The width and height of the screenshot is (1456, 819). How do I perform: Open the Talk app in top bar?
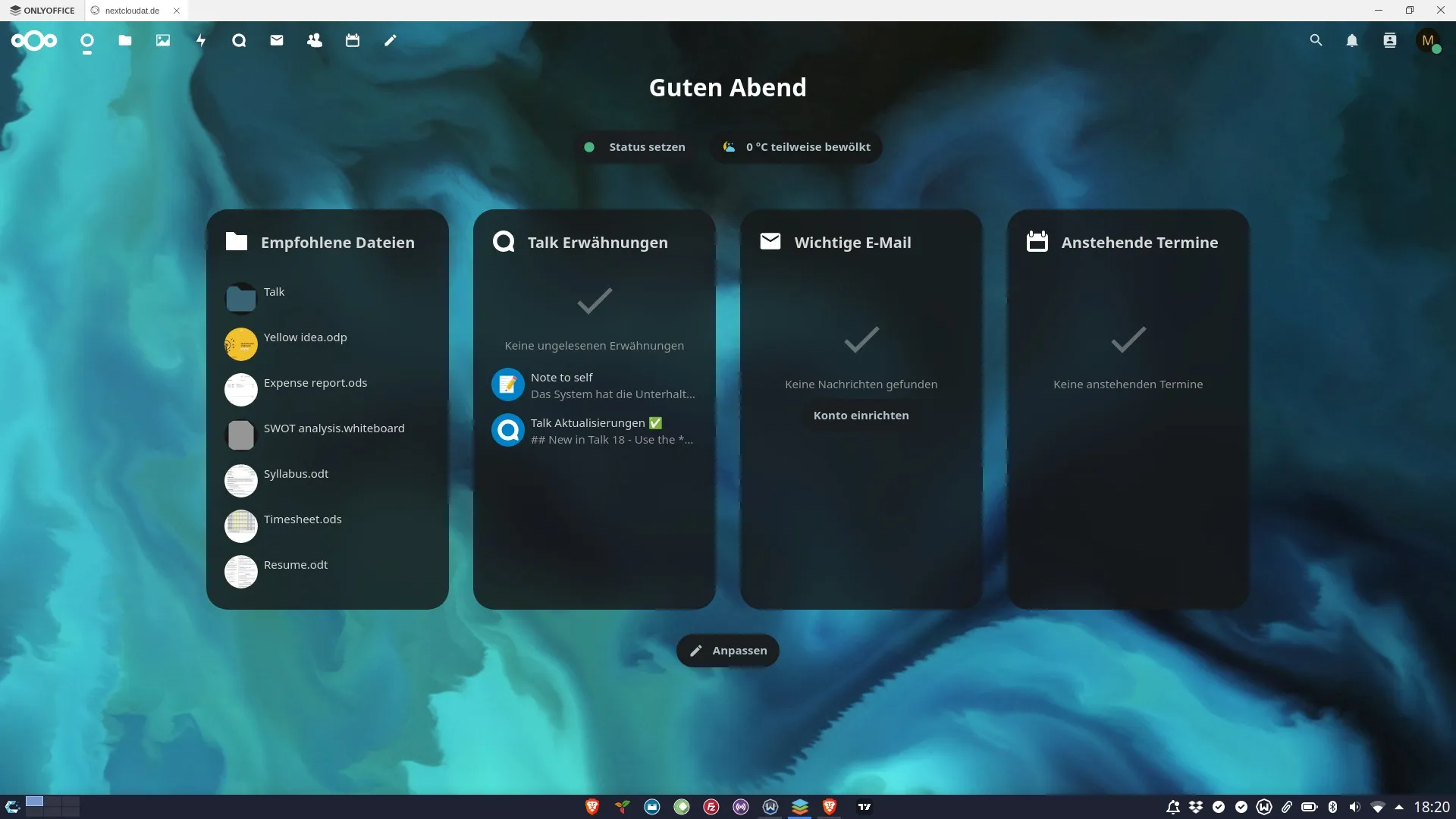coord(239,40)
